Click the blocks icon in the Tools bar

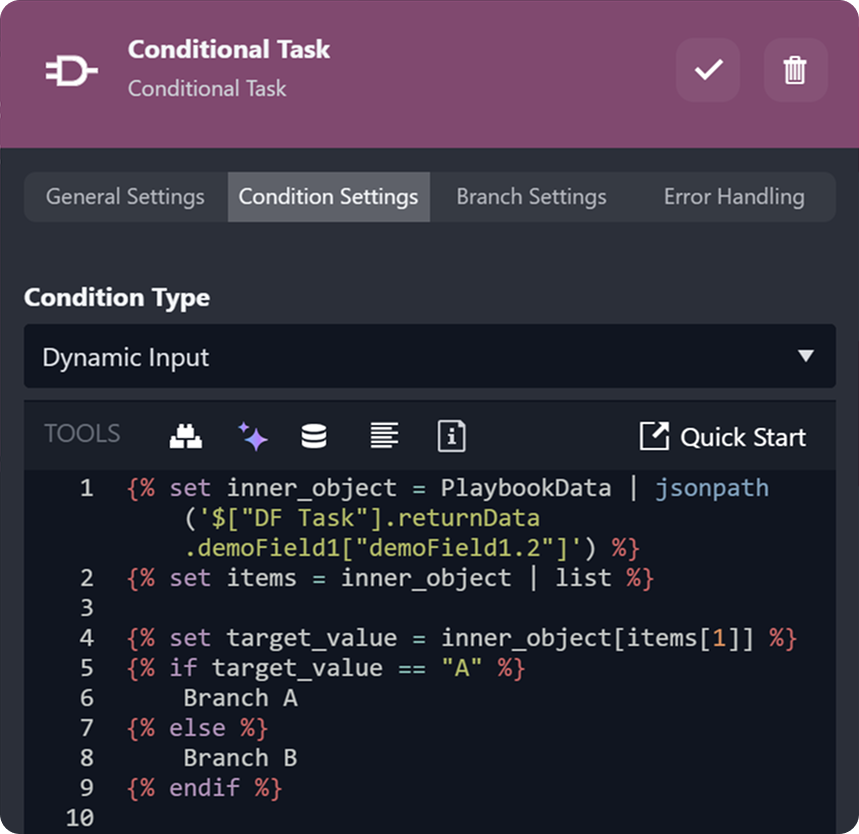pos(184,436)
